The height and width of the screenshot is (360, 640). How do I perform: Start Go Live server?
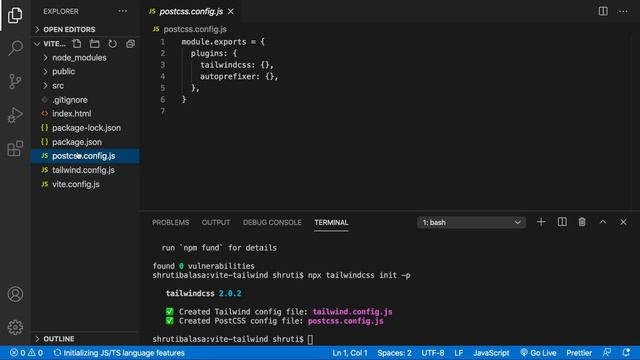click(x=538, y=353)
